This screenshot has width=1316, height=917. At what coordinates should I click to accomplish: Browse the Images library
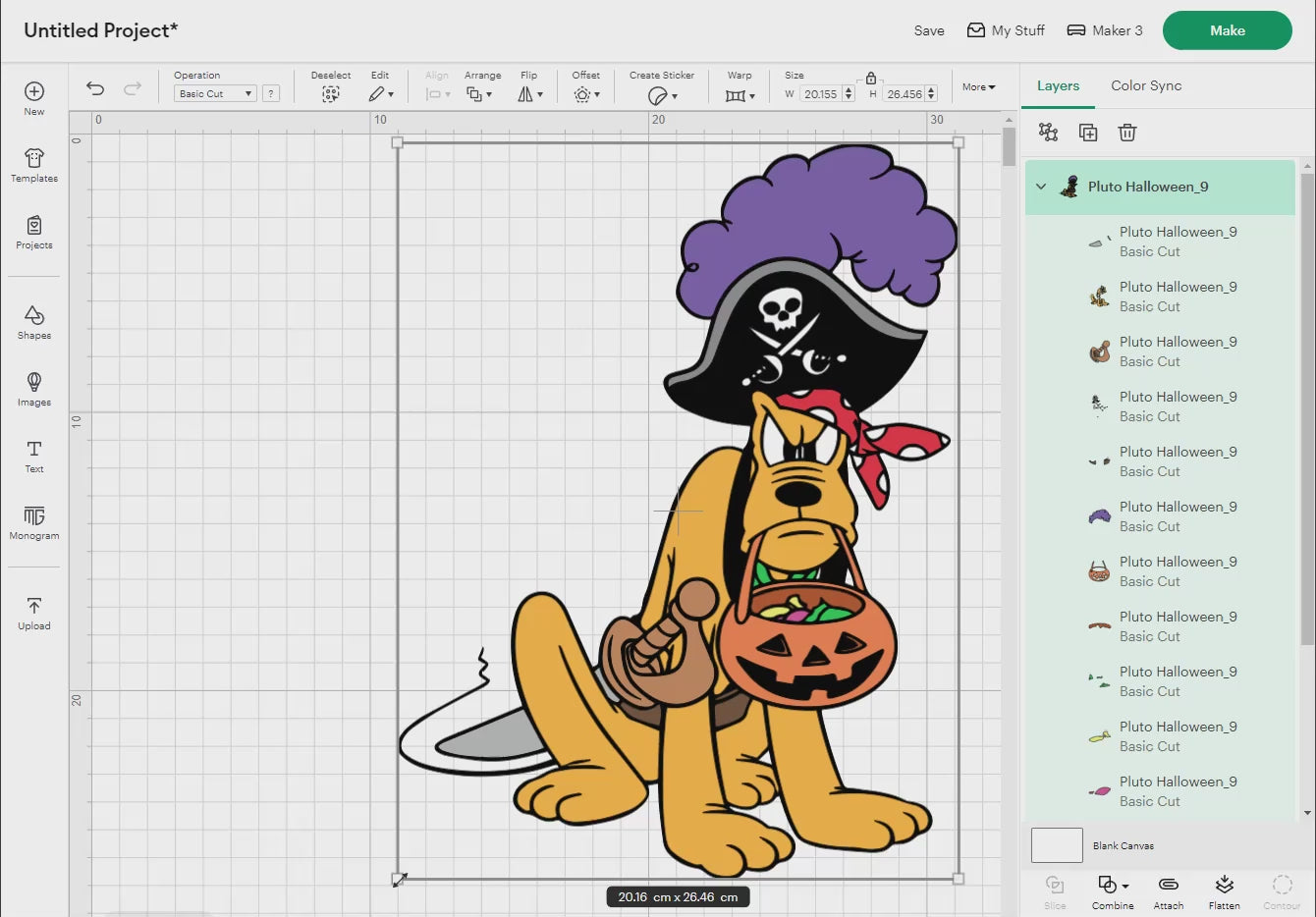(x=34, y=389)
